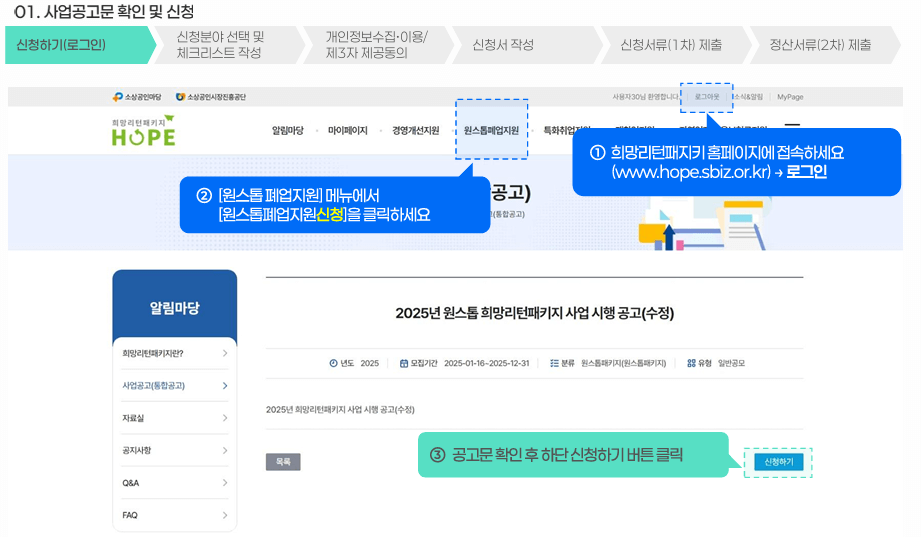
Task: Click the 01. 사업공고문 확인 및 신청 heading
Action: pyautogui.click(x=103, y=12)
